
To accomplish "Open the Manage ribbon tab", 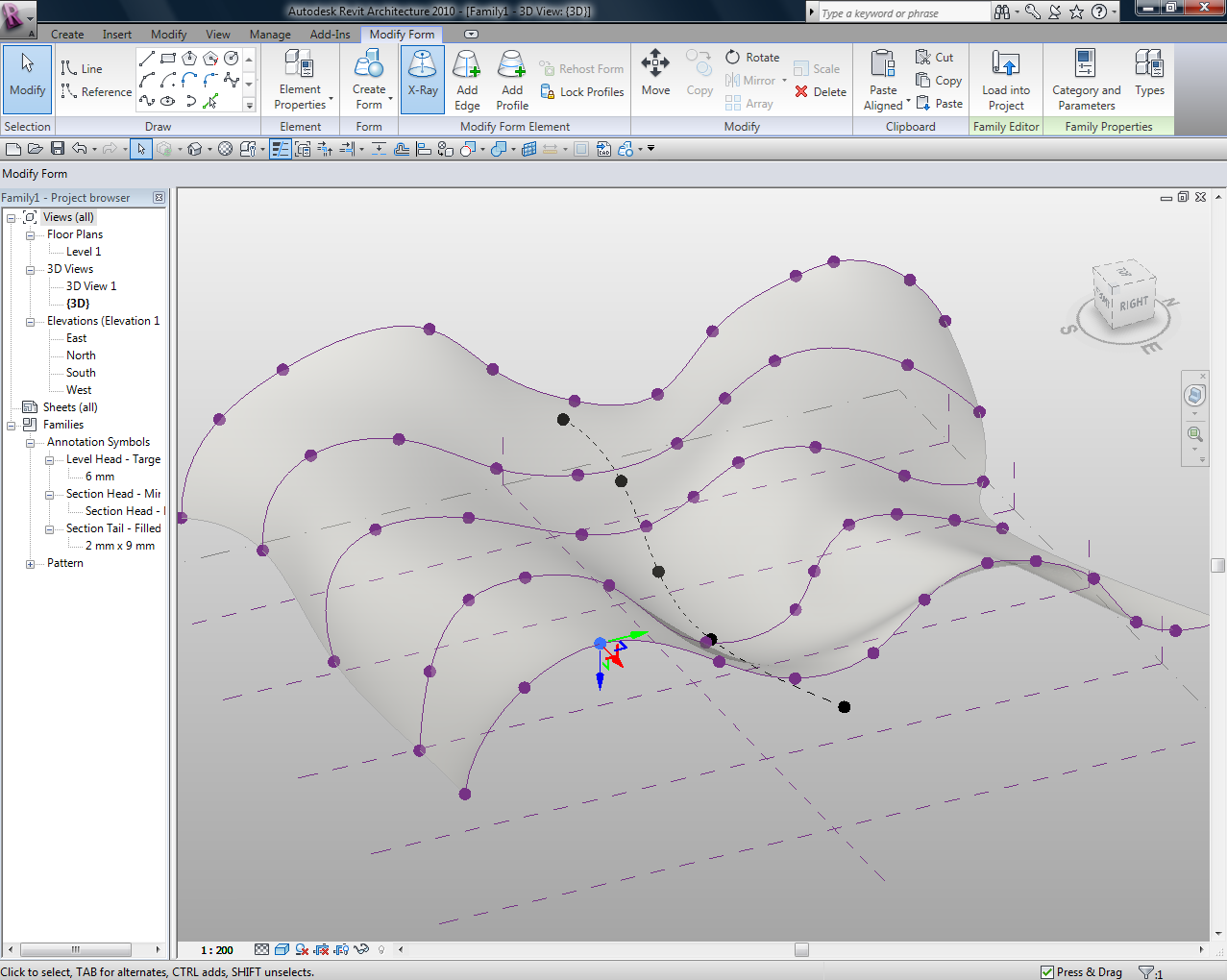I will [x=270, y=35].
